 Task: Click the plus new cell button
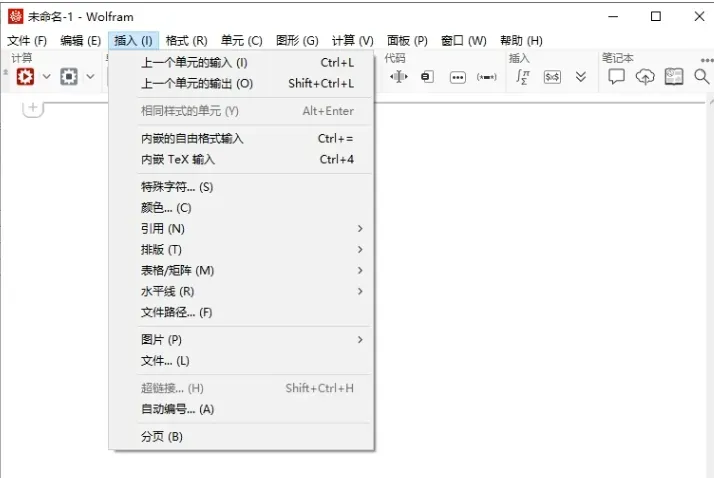[33, 108]
